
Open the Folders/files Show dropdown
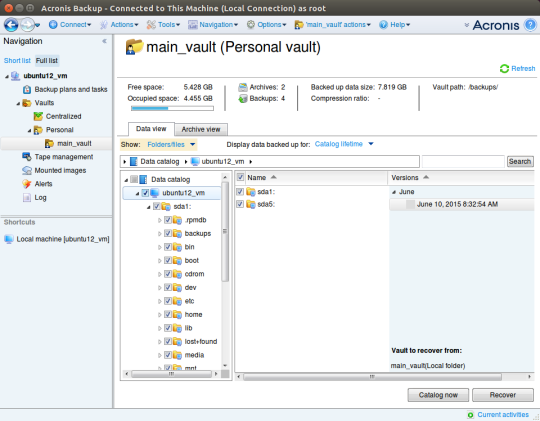(171, 145)
